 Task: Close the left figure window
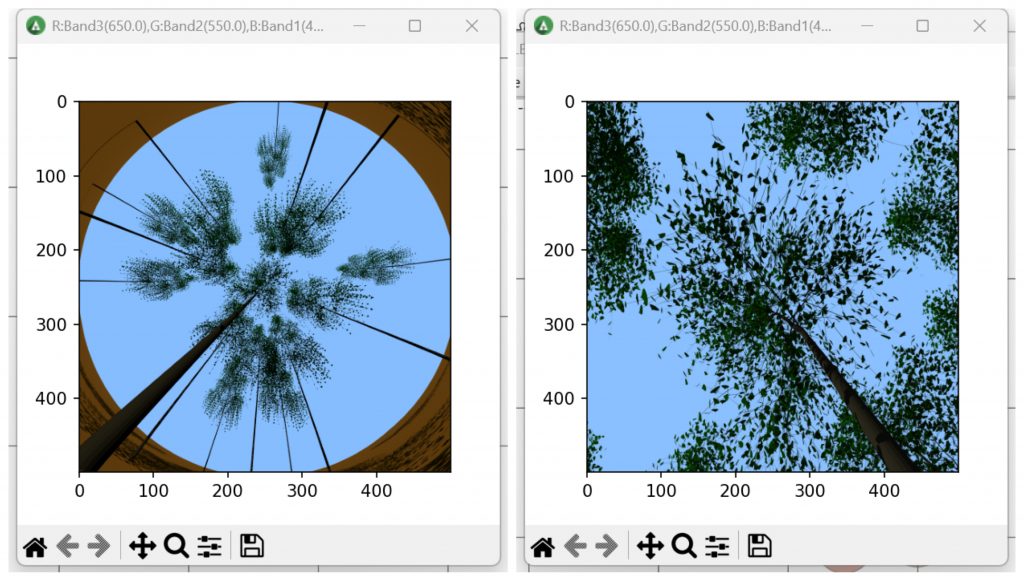tap(472, 25)
